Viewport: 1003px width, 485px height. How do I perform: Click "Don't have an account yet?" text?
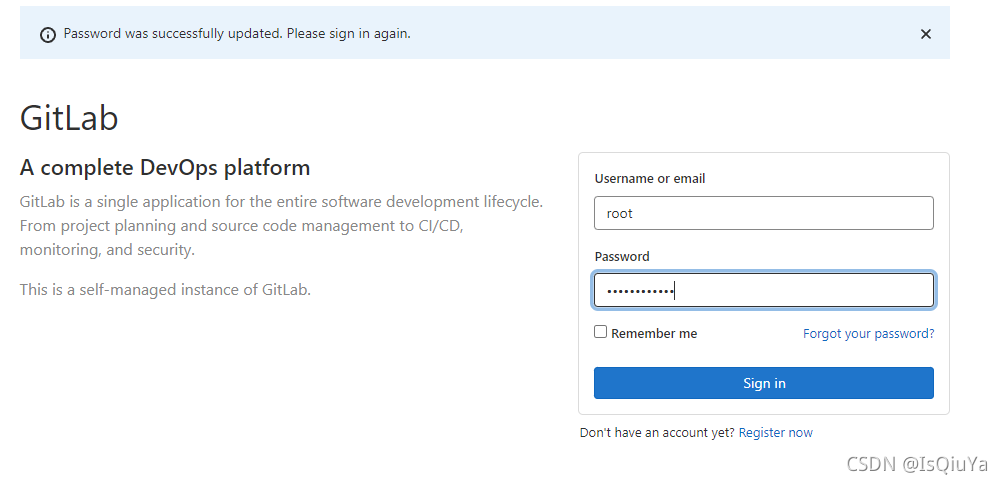[x=657, y=433]
